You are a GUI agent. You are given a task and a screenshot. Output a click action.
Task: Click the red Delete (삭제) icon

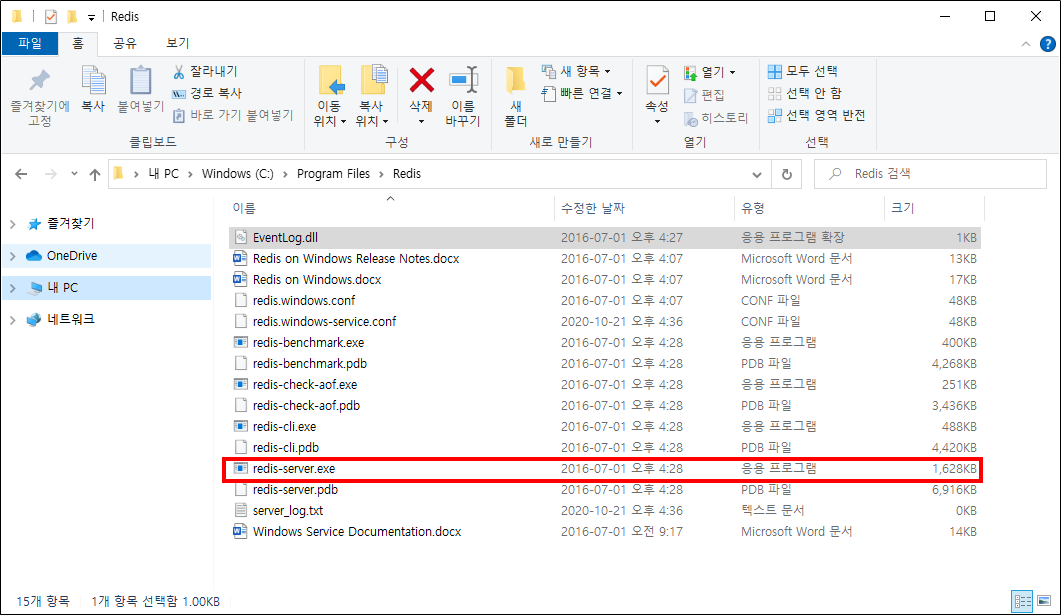click(x=421, y=81)
